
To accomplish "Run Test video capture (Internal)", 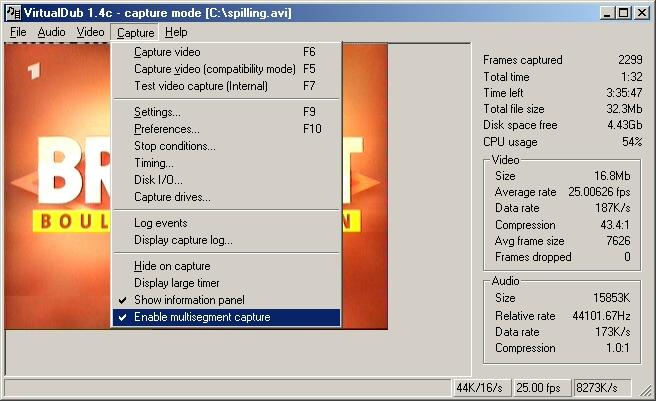I will pyautogui.click(x=201, y=86).
